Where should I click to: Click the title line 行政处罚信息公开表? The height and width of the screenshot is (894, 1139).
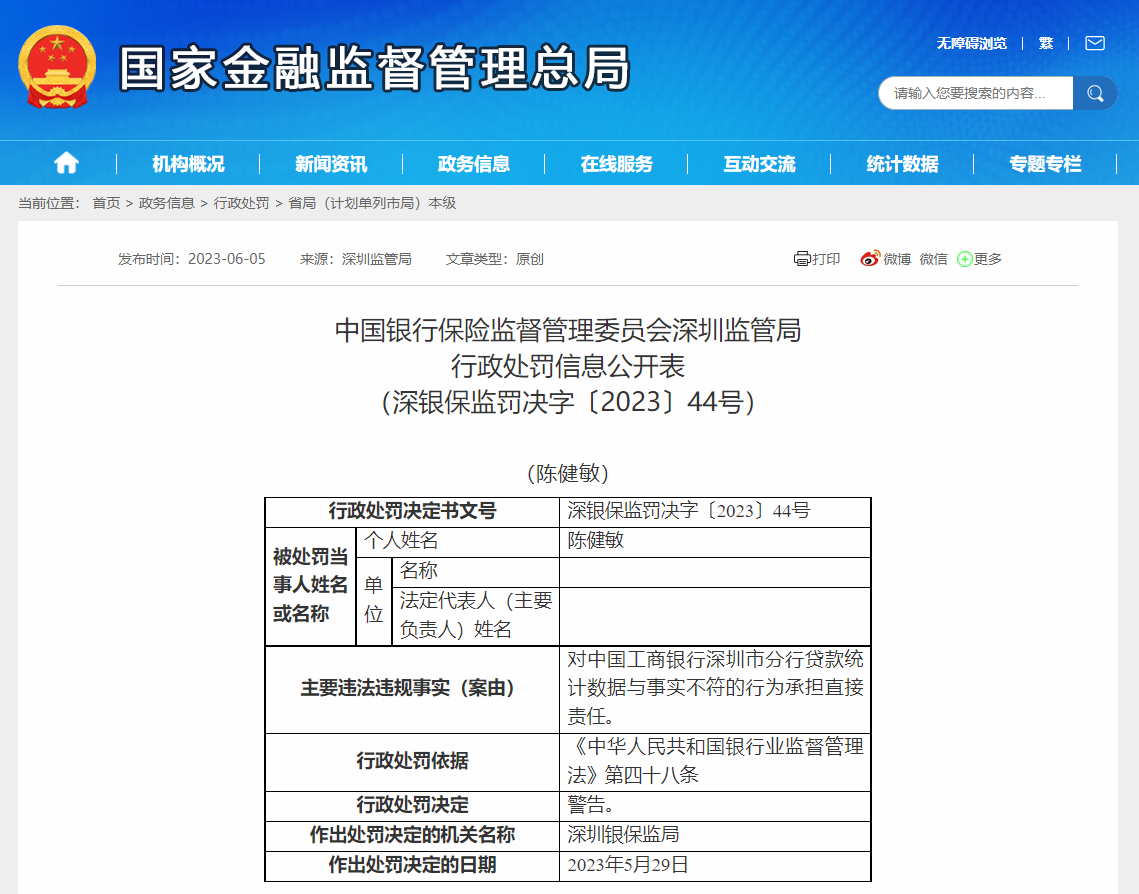(568, 366)
